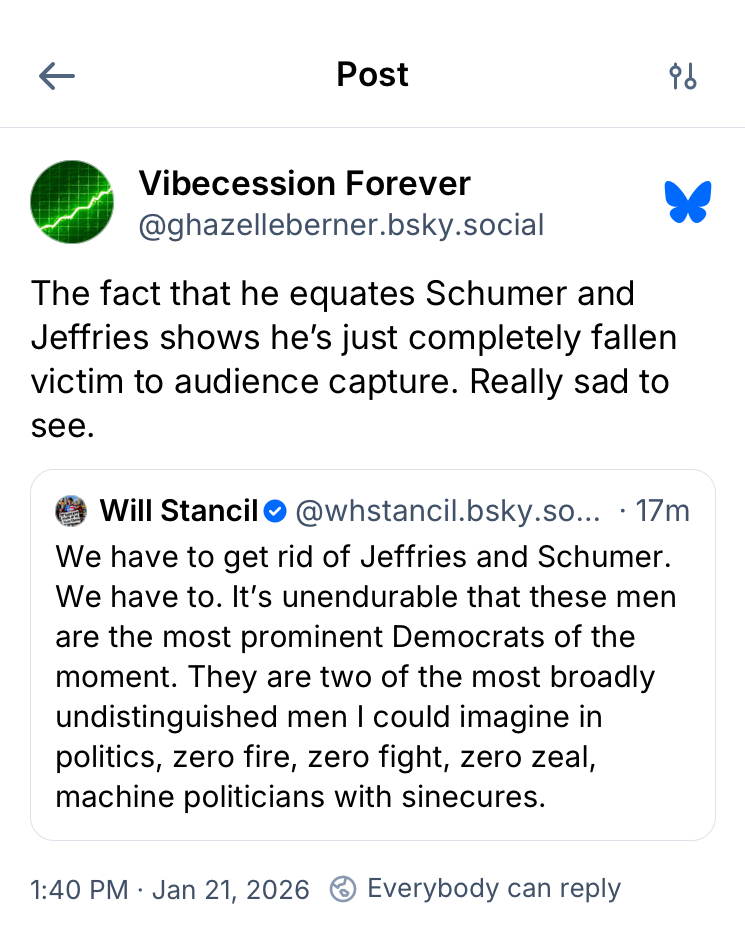Open the Vibecession Forever profile name
Image resolution: width=745 pixels, height=926 pixels.
[304, 184]
